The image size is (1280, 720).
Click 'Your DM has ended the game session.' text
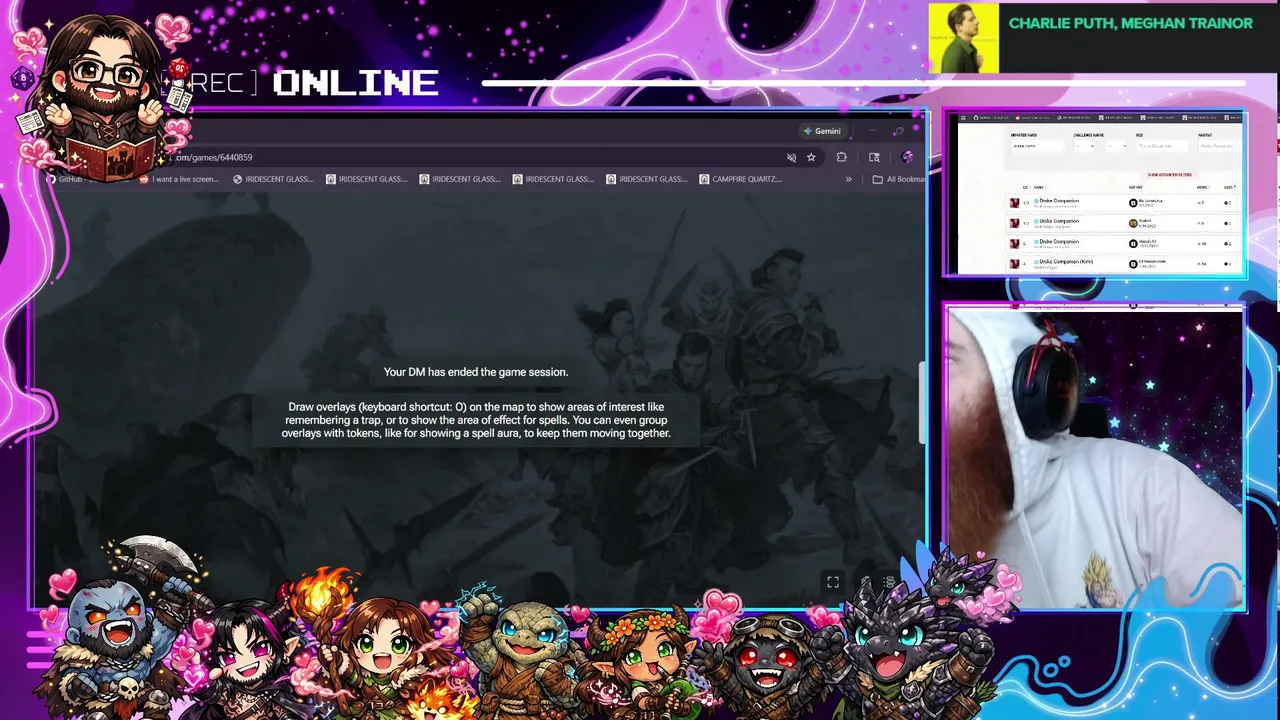[476, 372]
